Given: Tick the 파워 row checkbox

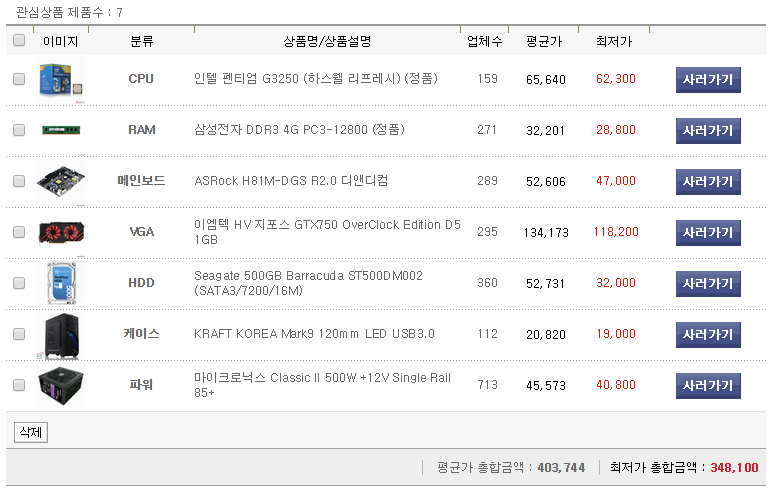Looking at the screenshot, I should click(19, 385).
